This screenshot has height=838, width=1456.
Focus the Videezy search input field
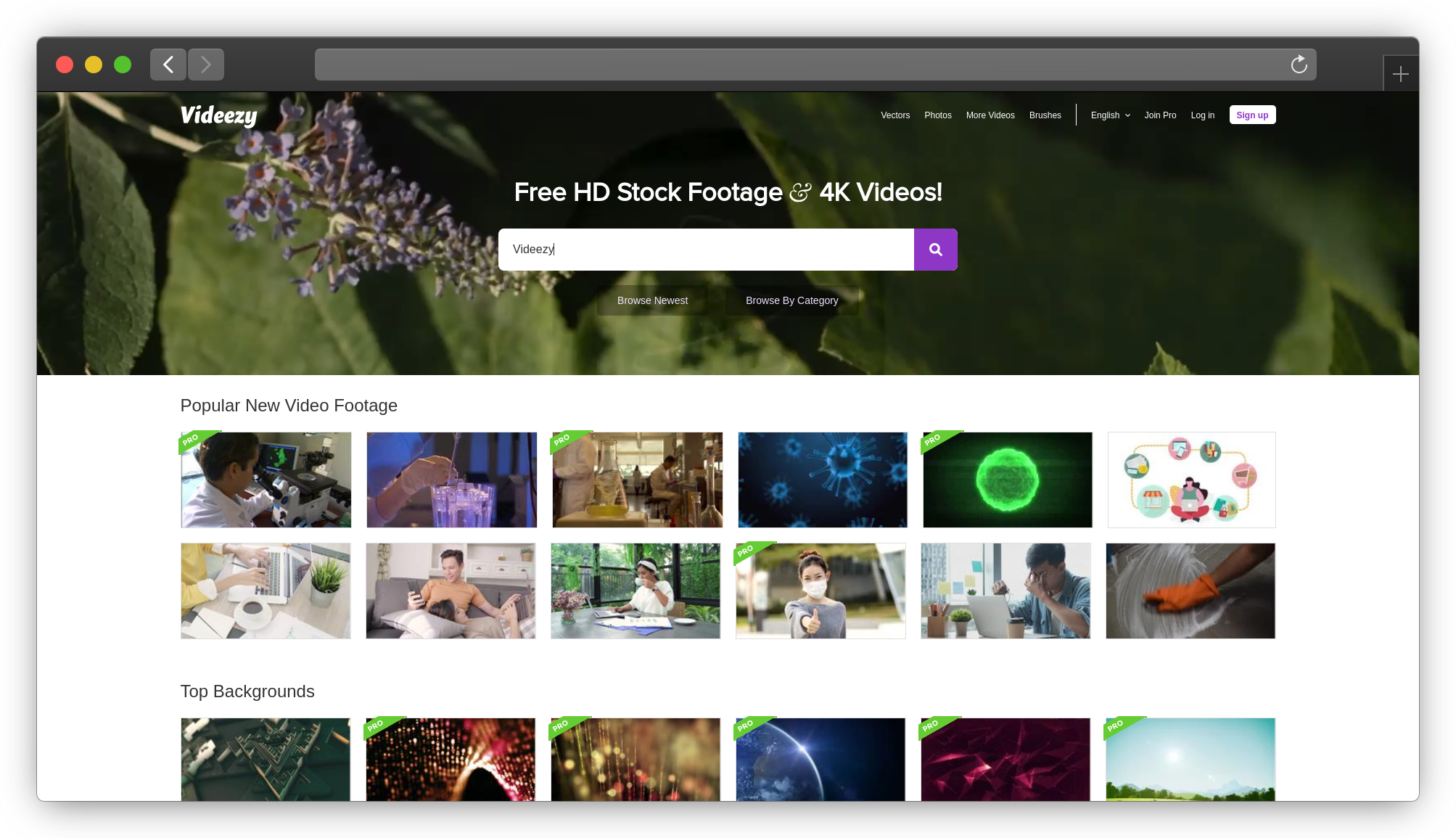(x=705, y=250)
